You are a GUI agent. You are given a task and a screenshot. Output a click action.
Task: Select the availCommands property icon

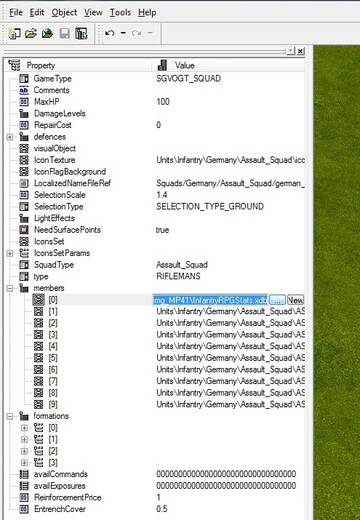(x=24, y=474)
